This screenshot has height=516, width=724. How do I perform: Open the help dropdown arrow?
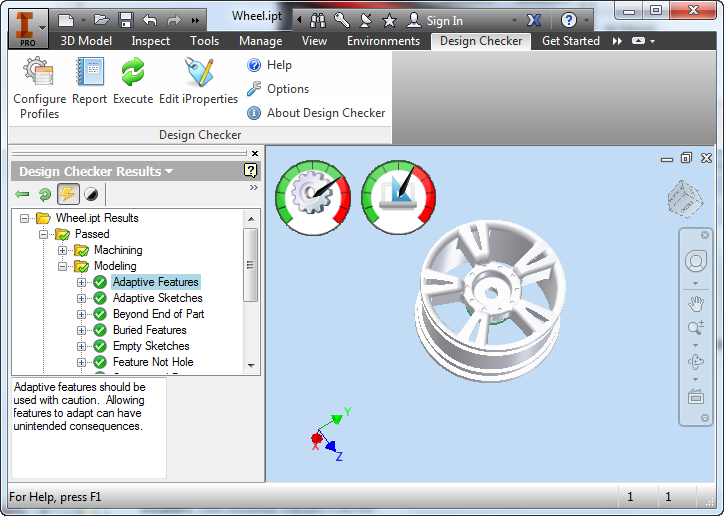click(x=586, y=20)
